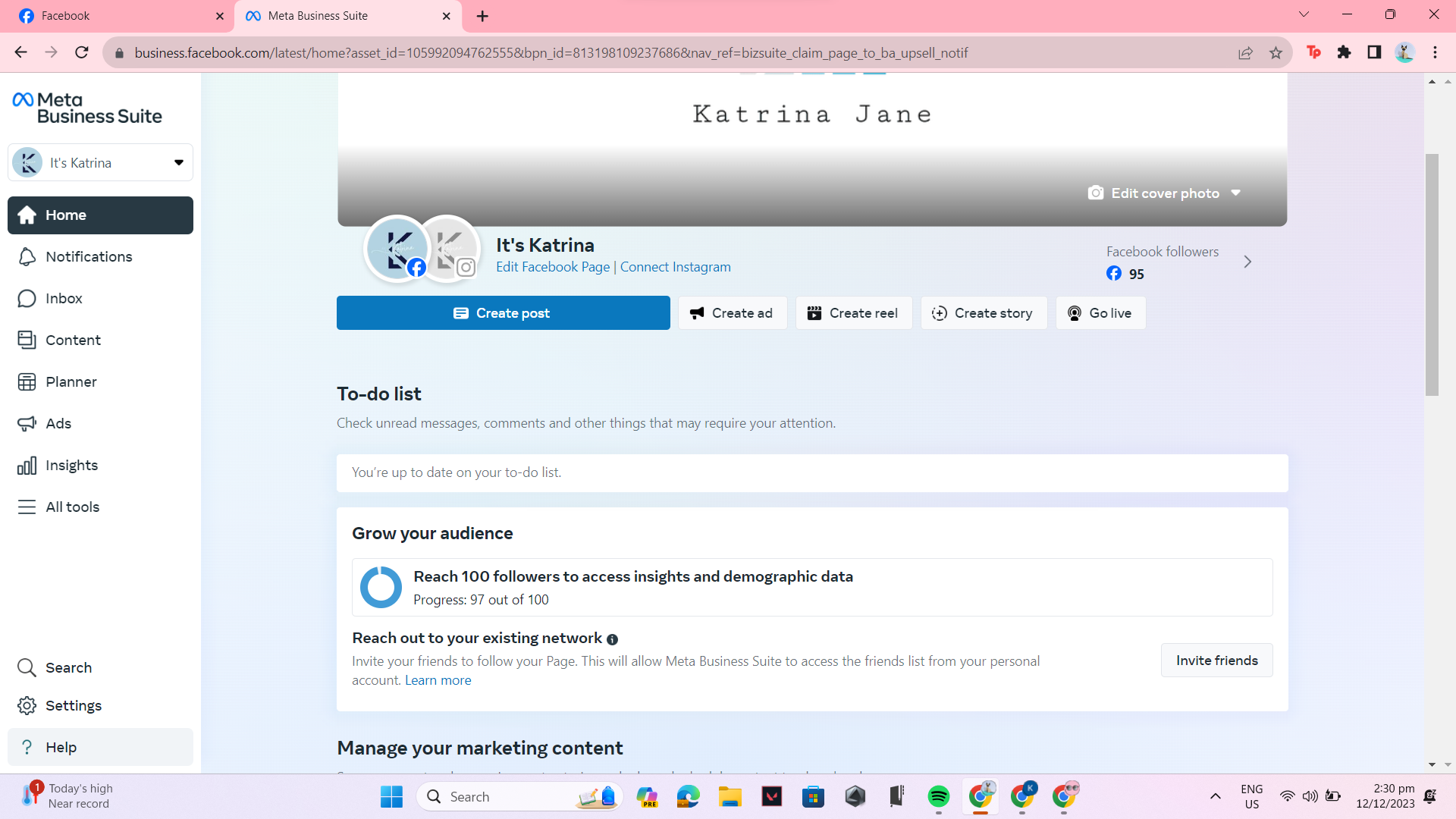
Task: Open Chrome three-dot menu
Action: pyautogui.click(x=1435, y=52)
